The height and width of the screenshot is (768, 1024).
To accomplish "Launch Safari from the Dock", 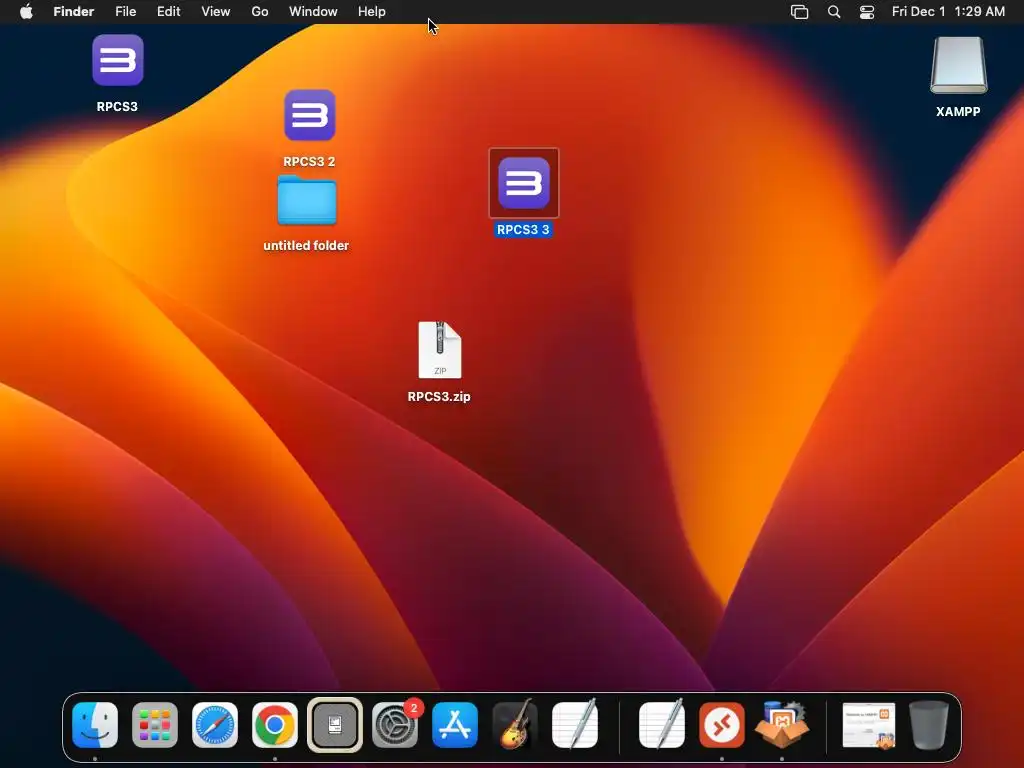I will 215,725.
